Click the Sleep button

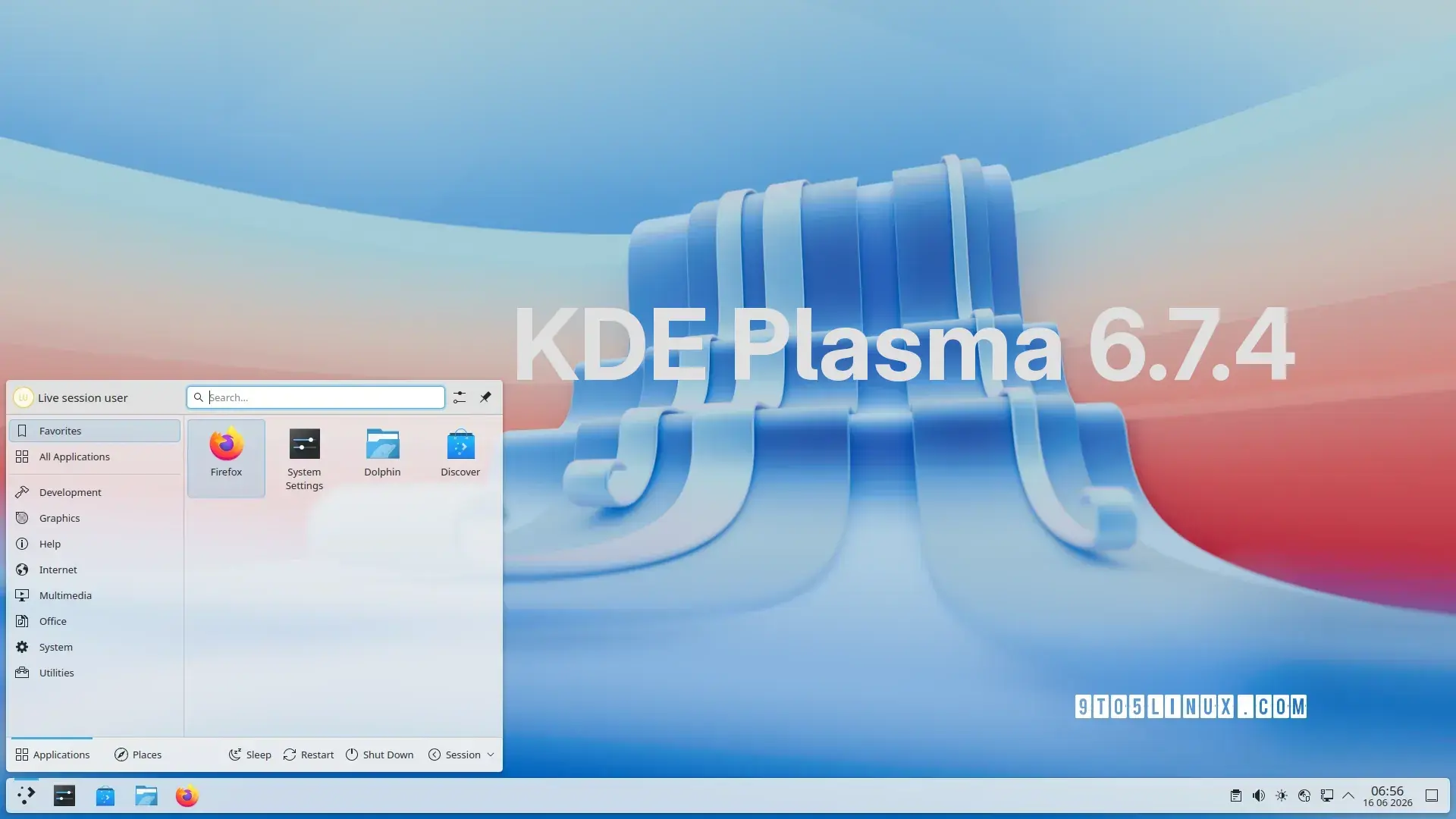(250, 755)
